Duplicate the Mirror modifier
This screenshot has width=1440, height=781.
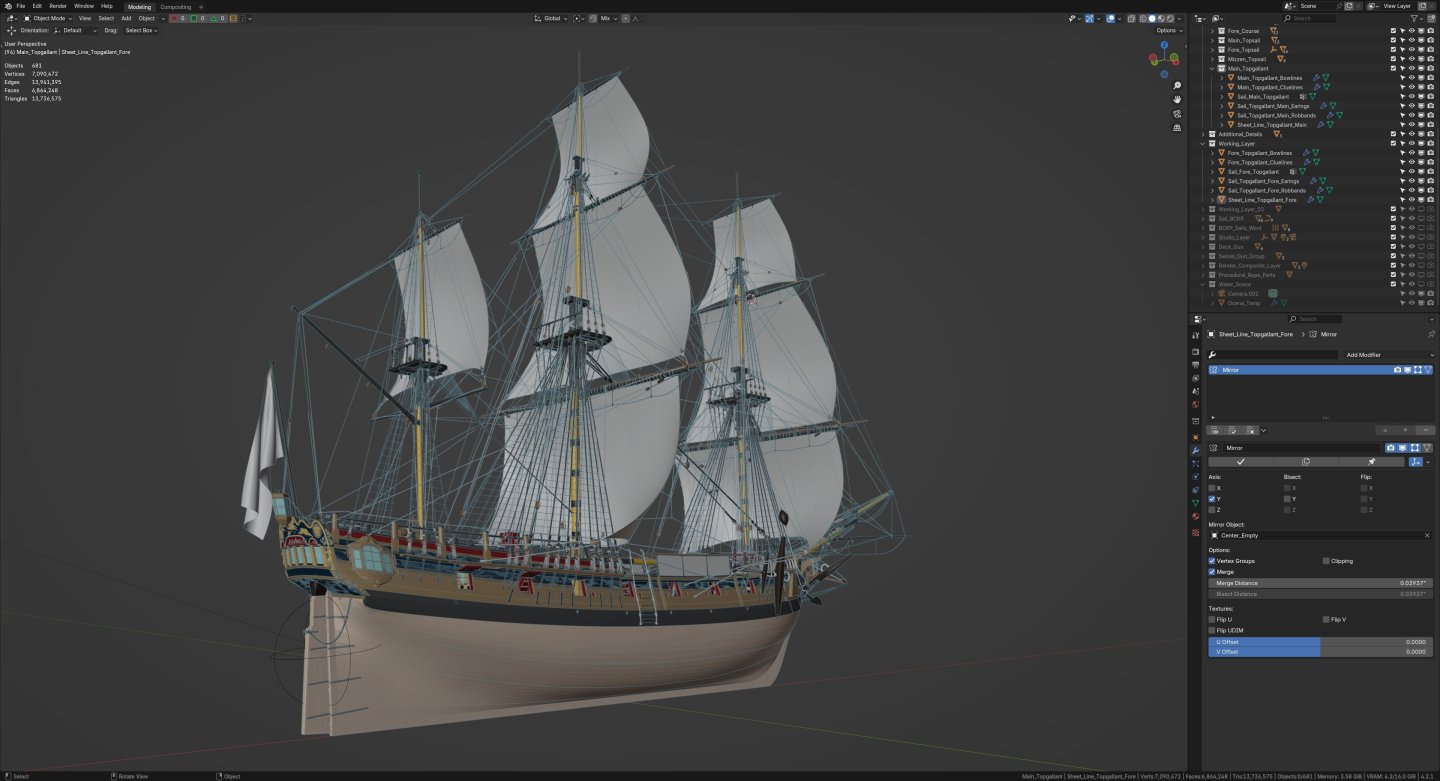pos(1306,462)
